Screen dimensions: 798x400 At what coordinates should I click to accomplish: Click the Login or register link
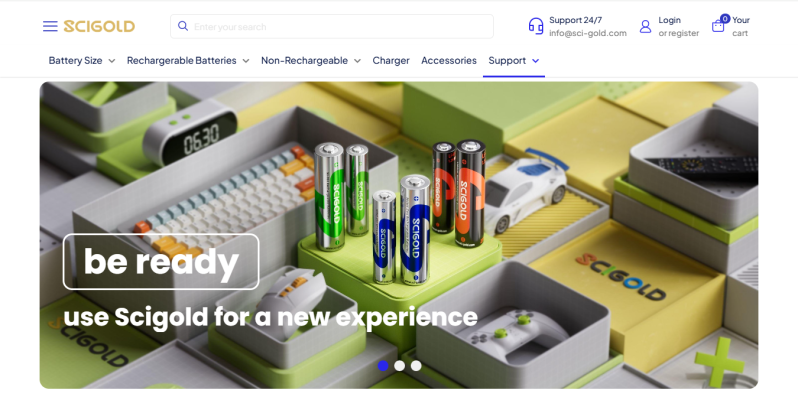[678, 26]
